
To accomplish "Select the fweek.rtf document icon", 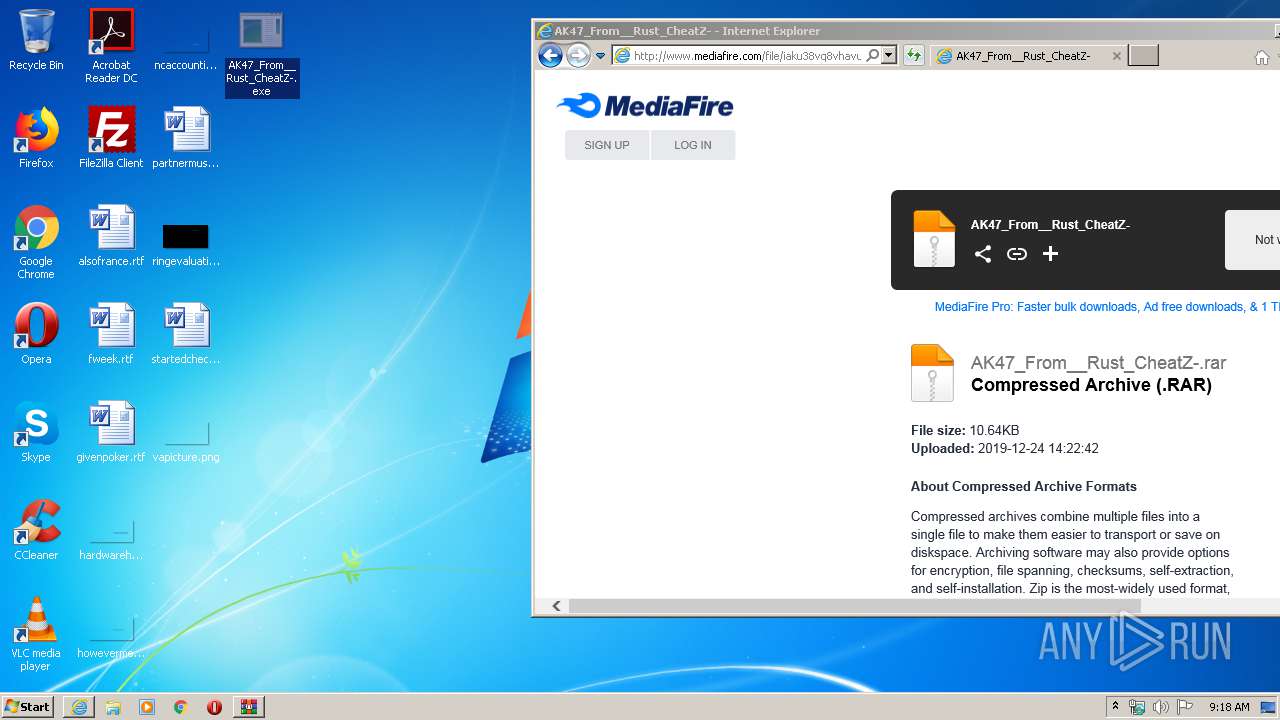I will click(x=111, y=334).
